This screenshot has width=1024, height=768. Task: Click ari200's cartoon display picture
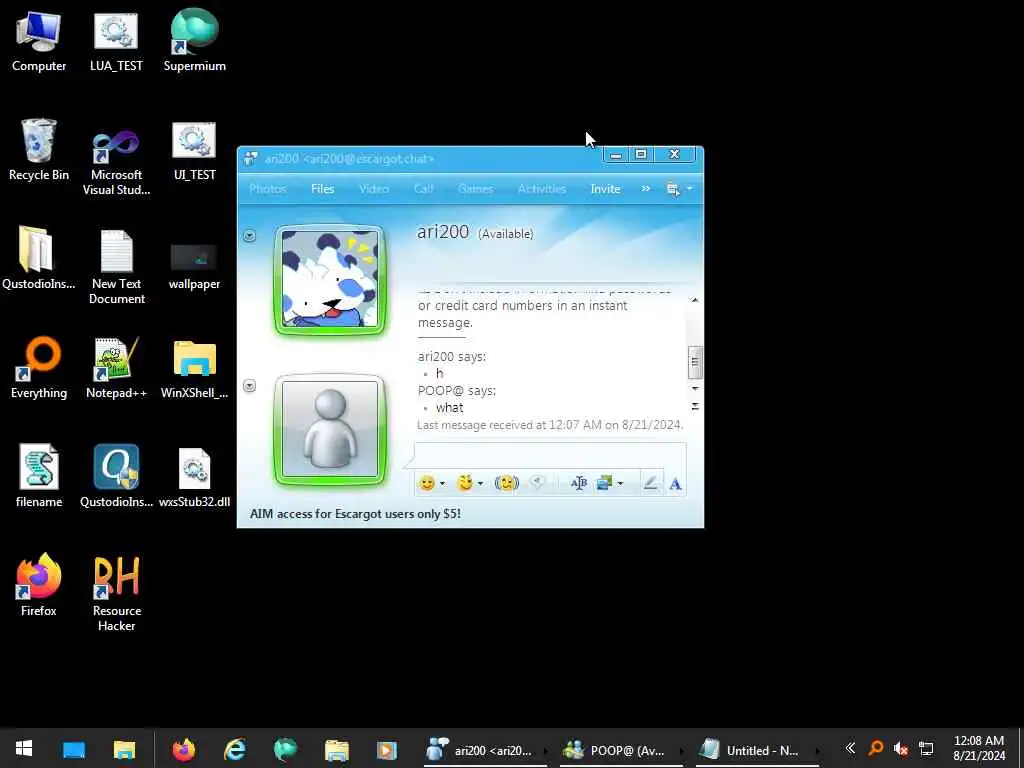point(330,280)
